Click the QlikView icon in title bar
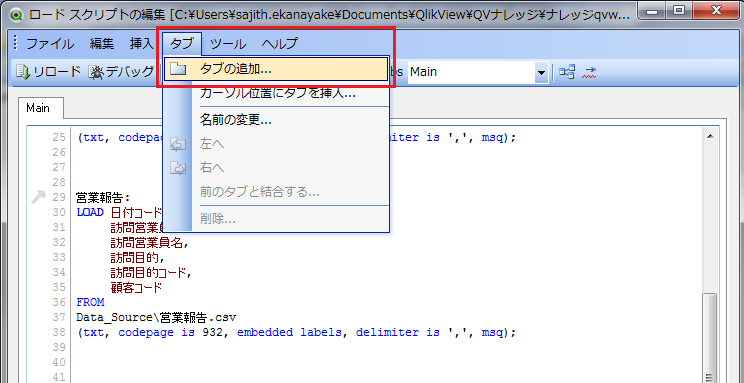The width and height of the screenshot is (744, 383). 17,15
